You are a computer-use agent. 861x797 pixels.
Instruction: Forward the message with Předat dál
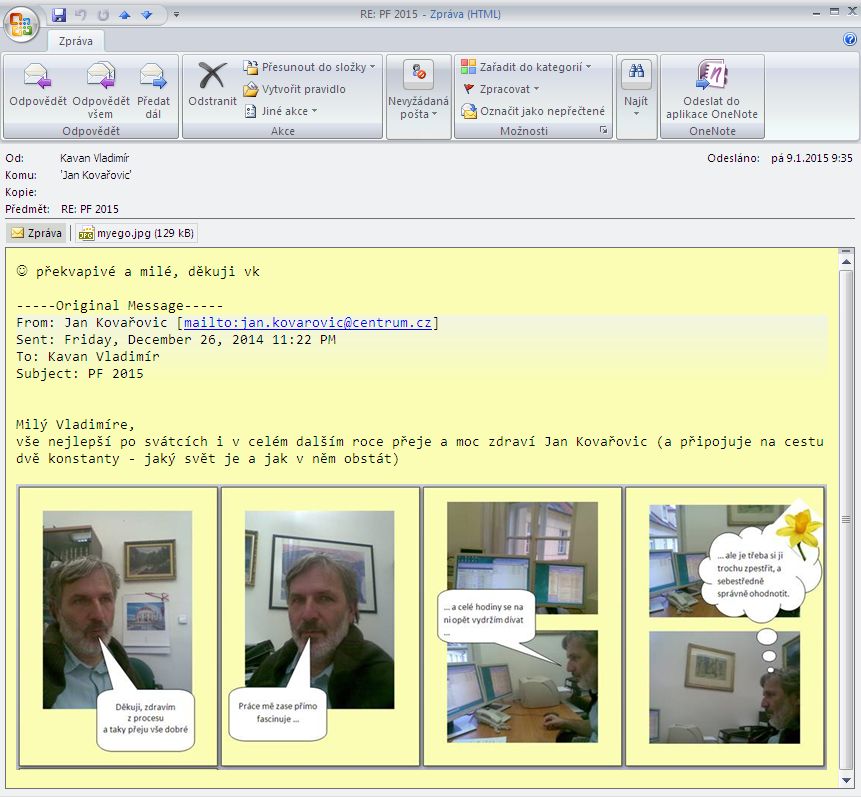pyautogui.click(x=153, y=78)
